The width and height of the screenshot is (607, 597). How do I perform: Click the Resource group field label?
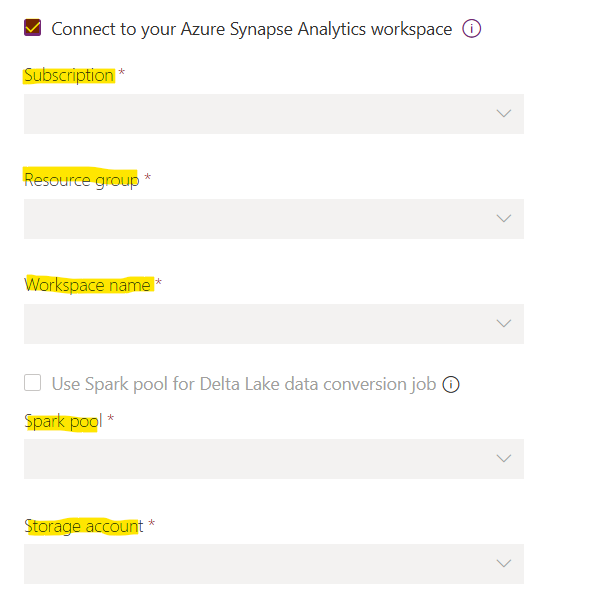(81, 180)
